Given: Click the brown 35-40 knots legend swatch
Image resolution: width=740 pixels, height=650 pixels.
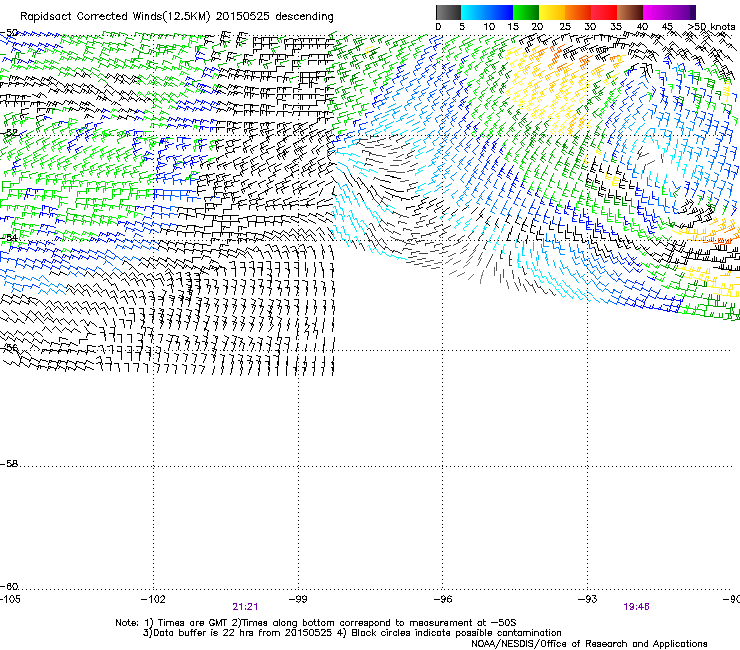Looking at the screenshot, I should coord(630,12).
